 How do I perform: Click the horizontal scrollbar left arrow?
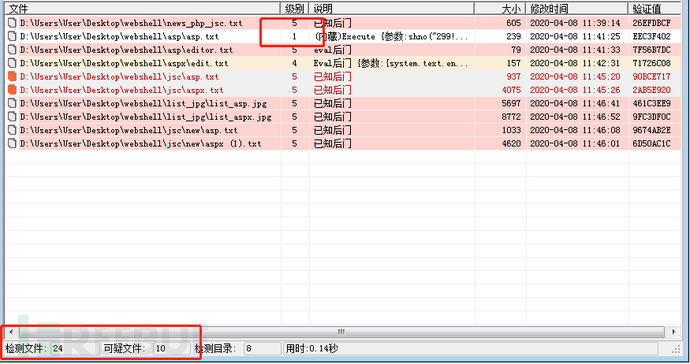[11, 332]
